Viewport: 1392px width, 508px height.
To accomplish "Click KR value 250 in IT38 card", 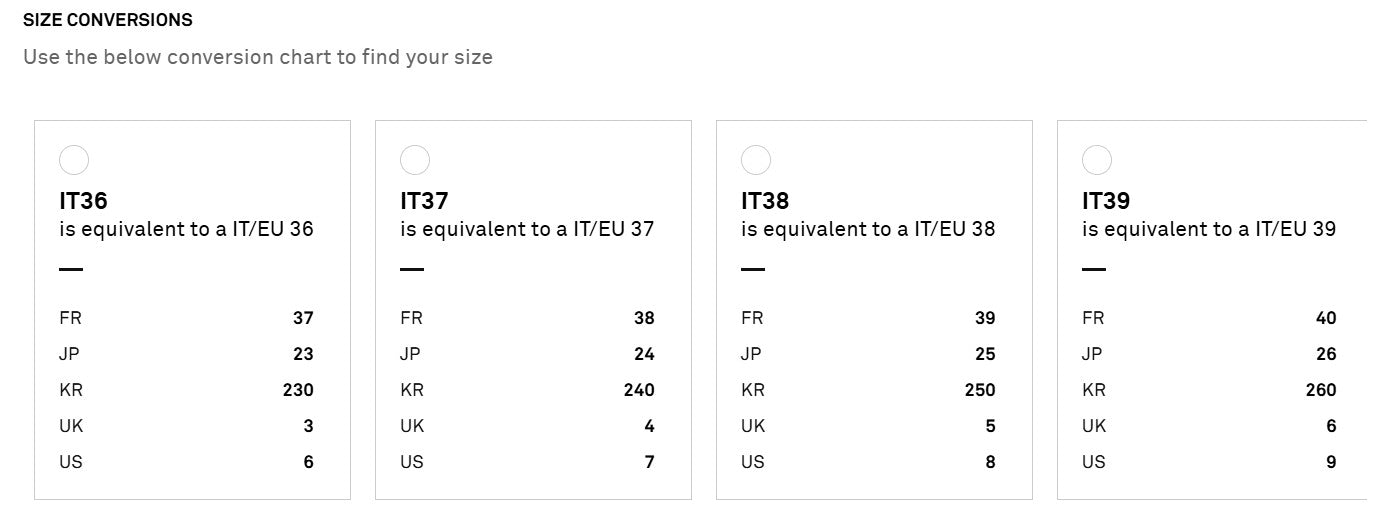I will point(980,390).
